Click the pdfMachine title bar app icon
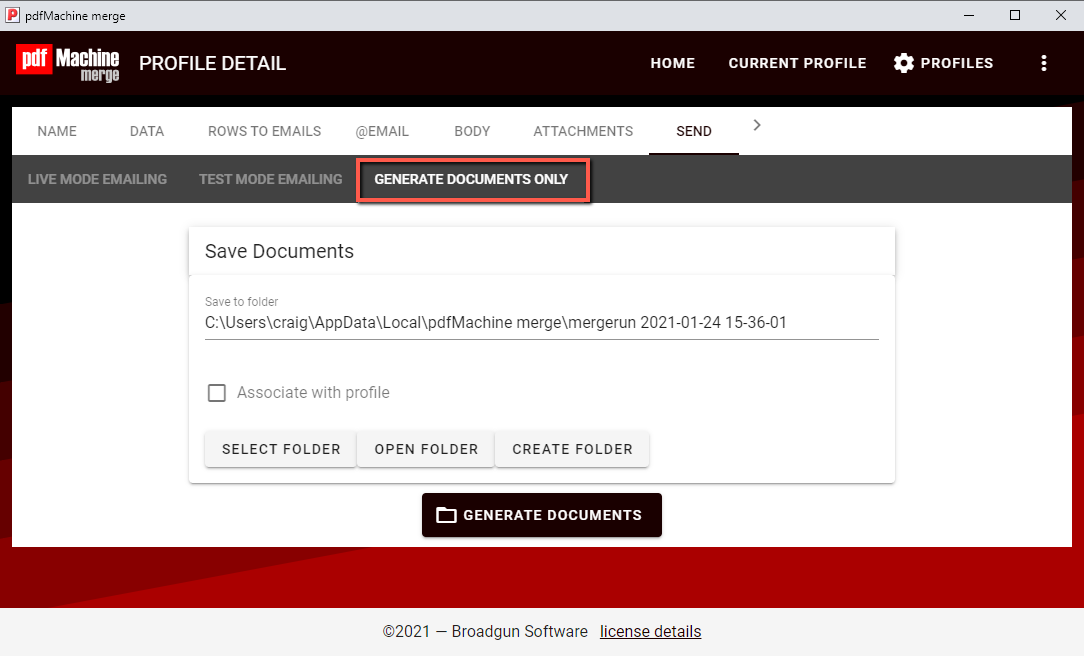Image resolution: width=1084 pixels, height=656 pixels. pos(12,15)
